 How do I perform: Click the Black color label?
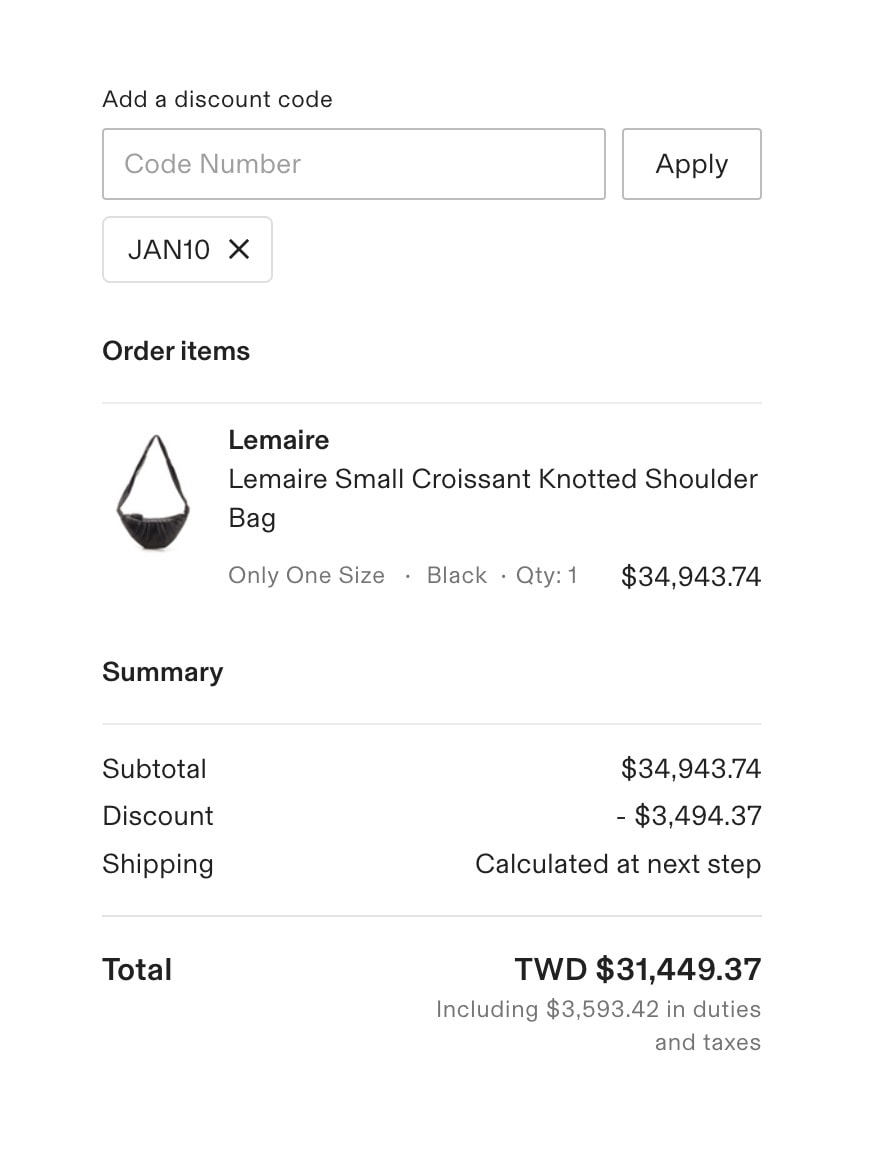[x=457, y=576]
